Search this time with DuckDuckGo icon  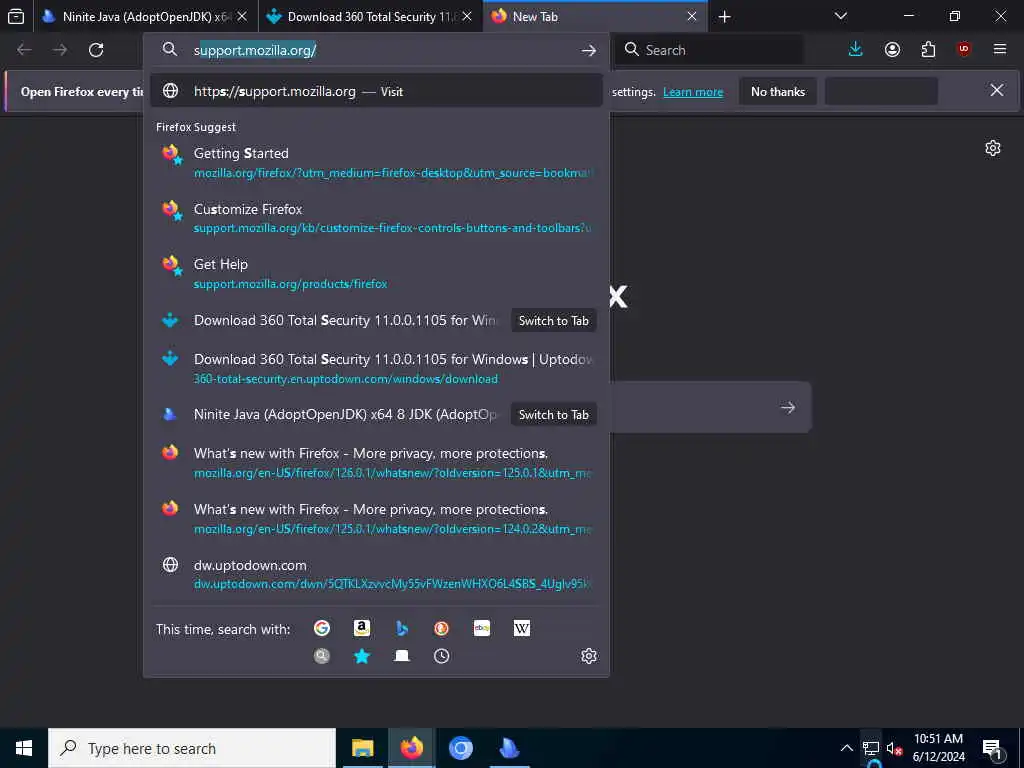click(x=441, y=628)
